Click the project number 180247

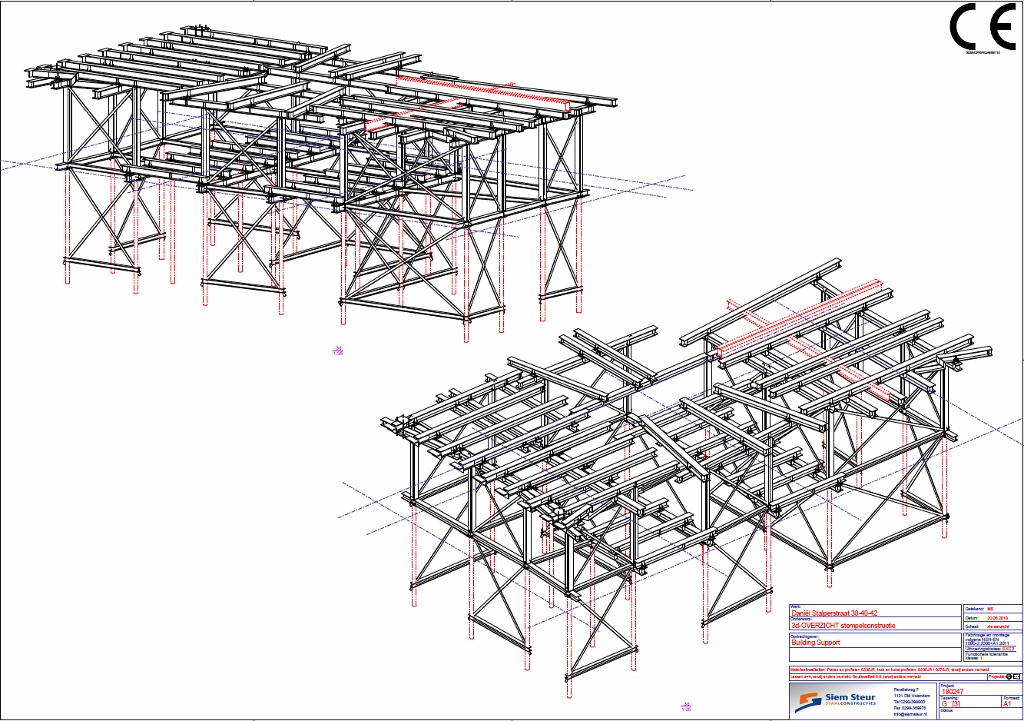tap(952, 692)
